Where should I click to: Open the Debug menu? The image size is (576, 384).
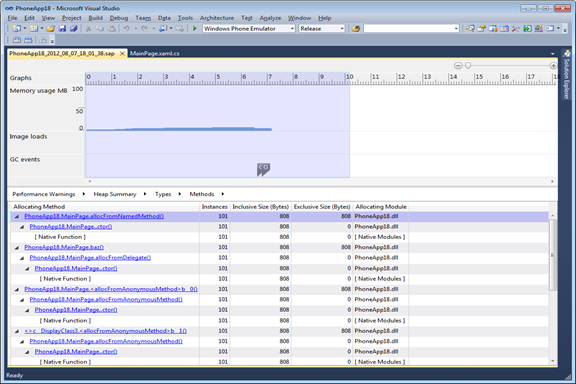tap(119, 18)
